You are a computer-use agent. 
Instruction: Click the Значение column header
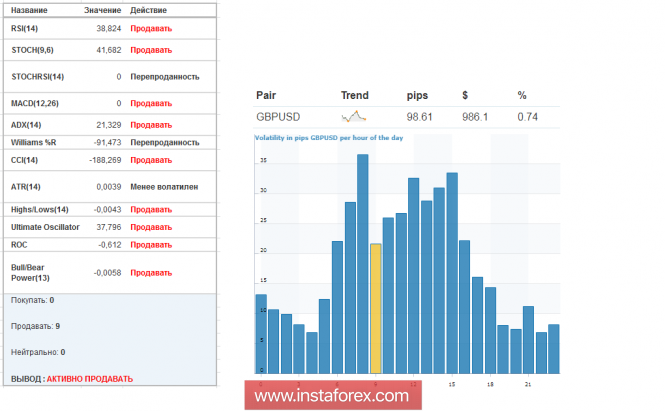(x=101, y=10)
